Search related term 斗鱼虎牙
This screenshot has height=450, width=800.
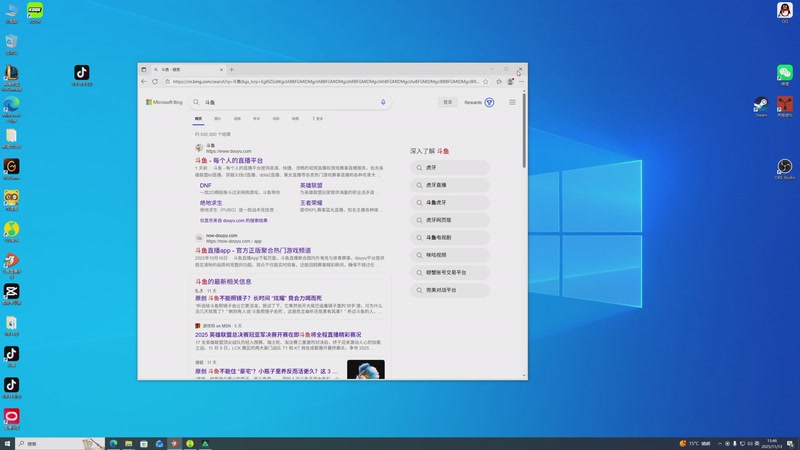pyautogui.click(x=450, y=203)
